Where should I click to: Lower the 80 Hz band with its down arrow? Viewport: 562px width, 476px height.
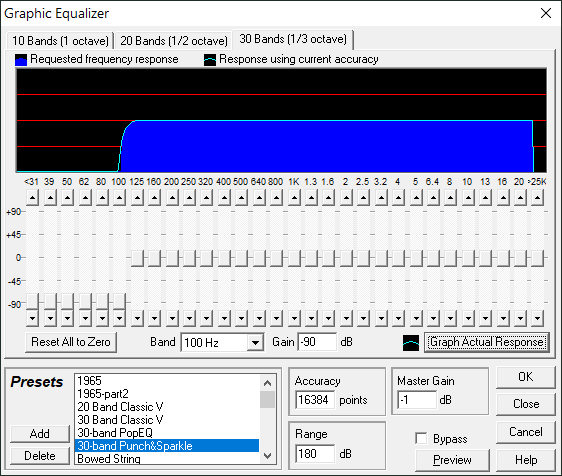click(102, 318)
